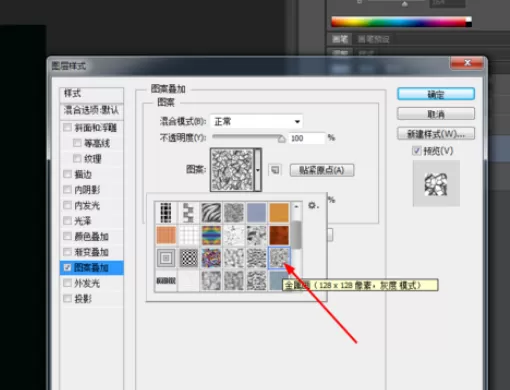Image resolution: width=510 pixels, height=390 pixels.
Task: Enable the 外发光 checkbox
Action: (67, 283)
